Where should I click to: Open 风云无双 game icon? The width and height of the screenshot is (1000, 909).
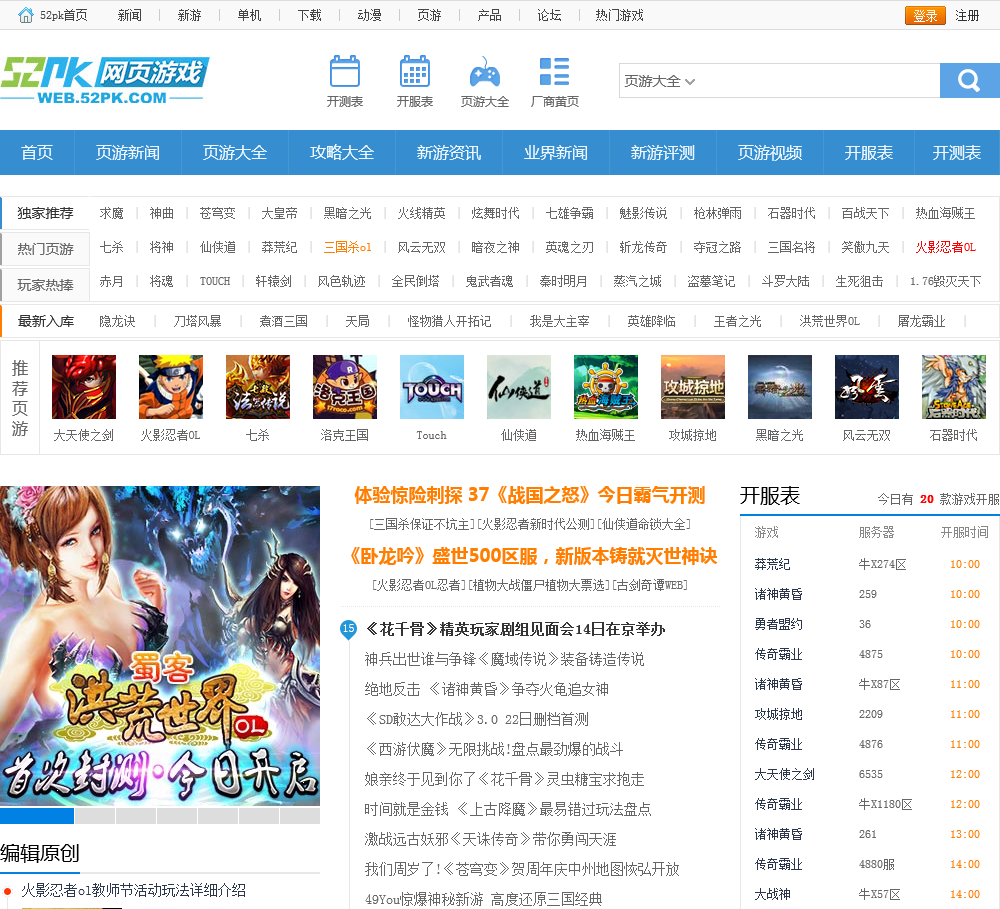(867, 387)
